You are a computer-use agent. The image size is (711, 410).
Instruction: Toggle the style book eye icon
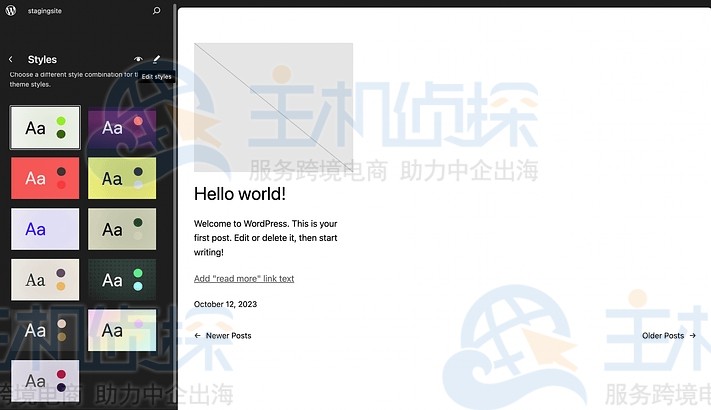pos(138,60)
